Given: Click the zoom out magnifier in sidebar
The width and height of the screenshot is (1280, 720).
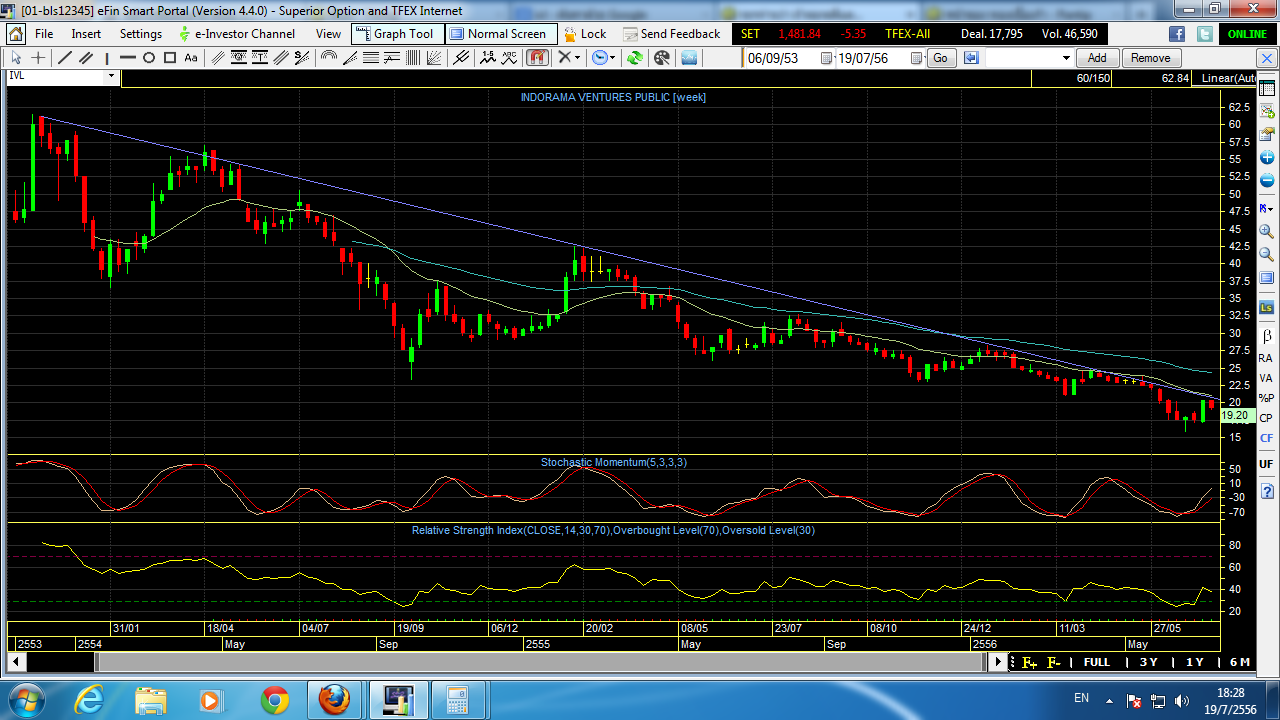Looking at the screenshot, I should click(x=1267, y=255).
